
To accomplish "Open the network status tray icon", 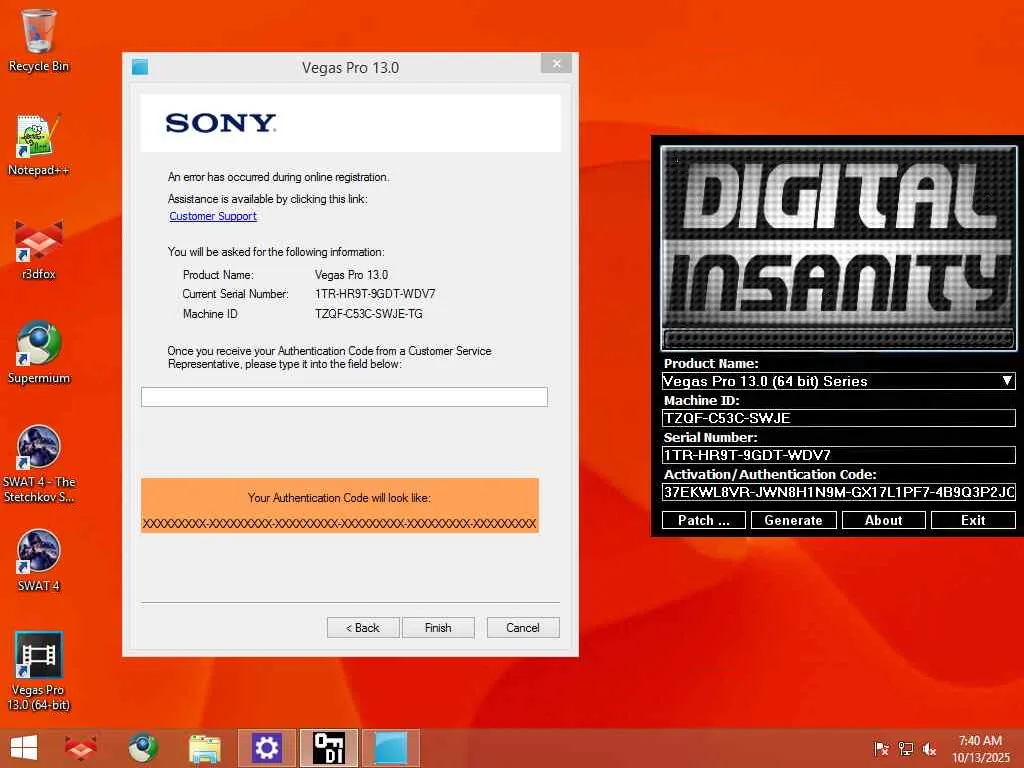I will [x=906, y=748].
